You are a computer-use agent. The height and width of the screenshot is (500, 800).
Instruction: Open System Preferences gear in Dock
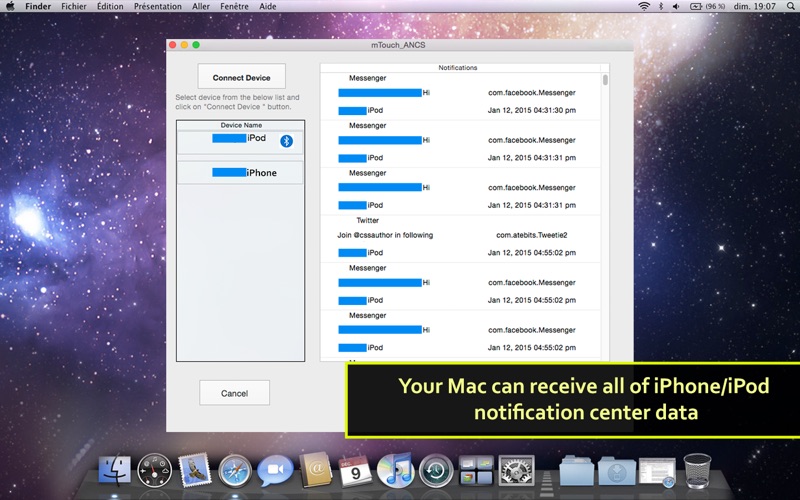pos(516,470)
